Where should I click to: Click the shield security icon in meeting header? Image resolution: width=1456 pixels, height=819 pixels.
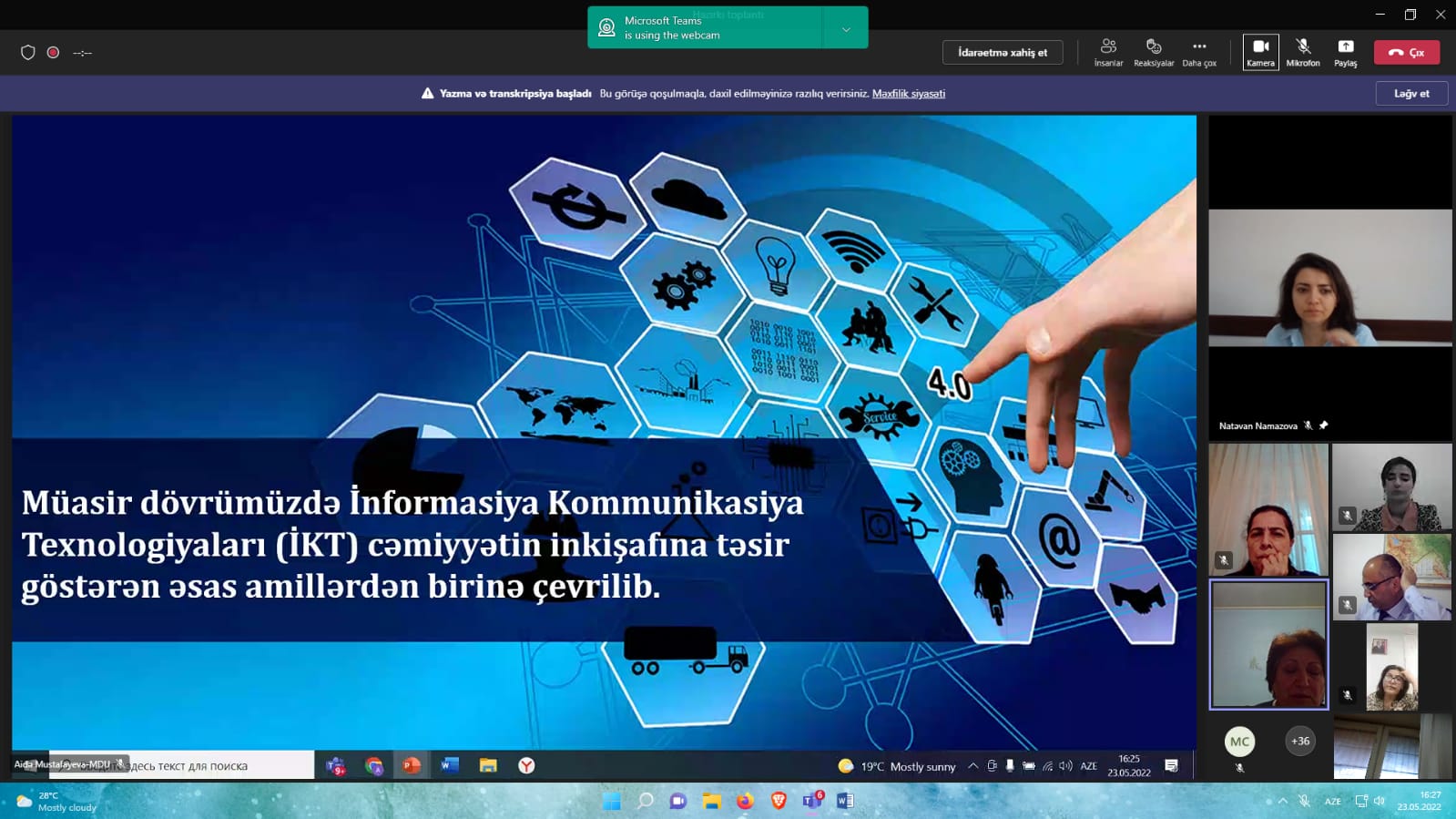point(28,53)
